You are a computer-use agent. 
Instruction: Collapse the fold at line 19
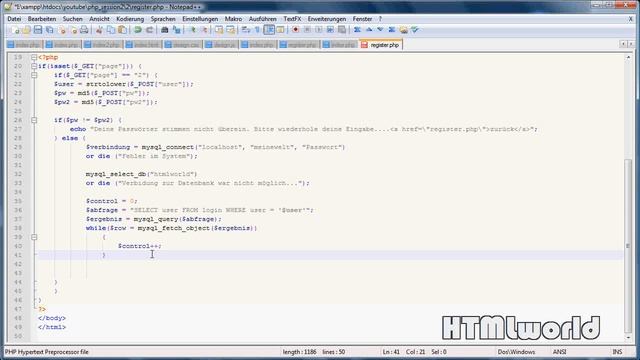coord(34,57)
